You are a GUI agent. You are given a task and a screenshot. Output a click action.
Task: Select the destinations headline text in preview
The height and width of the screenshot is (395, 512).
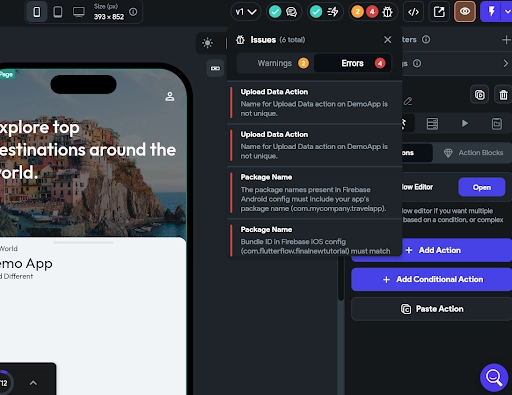pyautogui.click(x=87, y=150)
